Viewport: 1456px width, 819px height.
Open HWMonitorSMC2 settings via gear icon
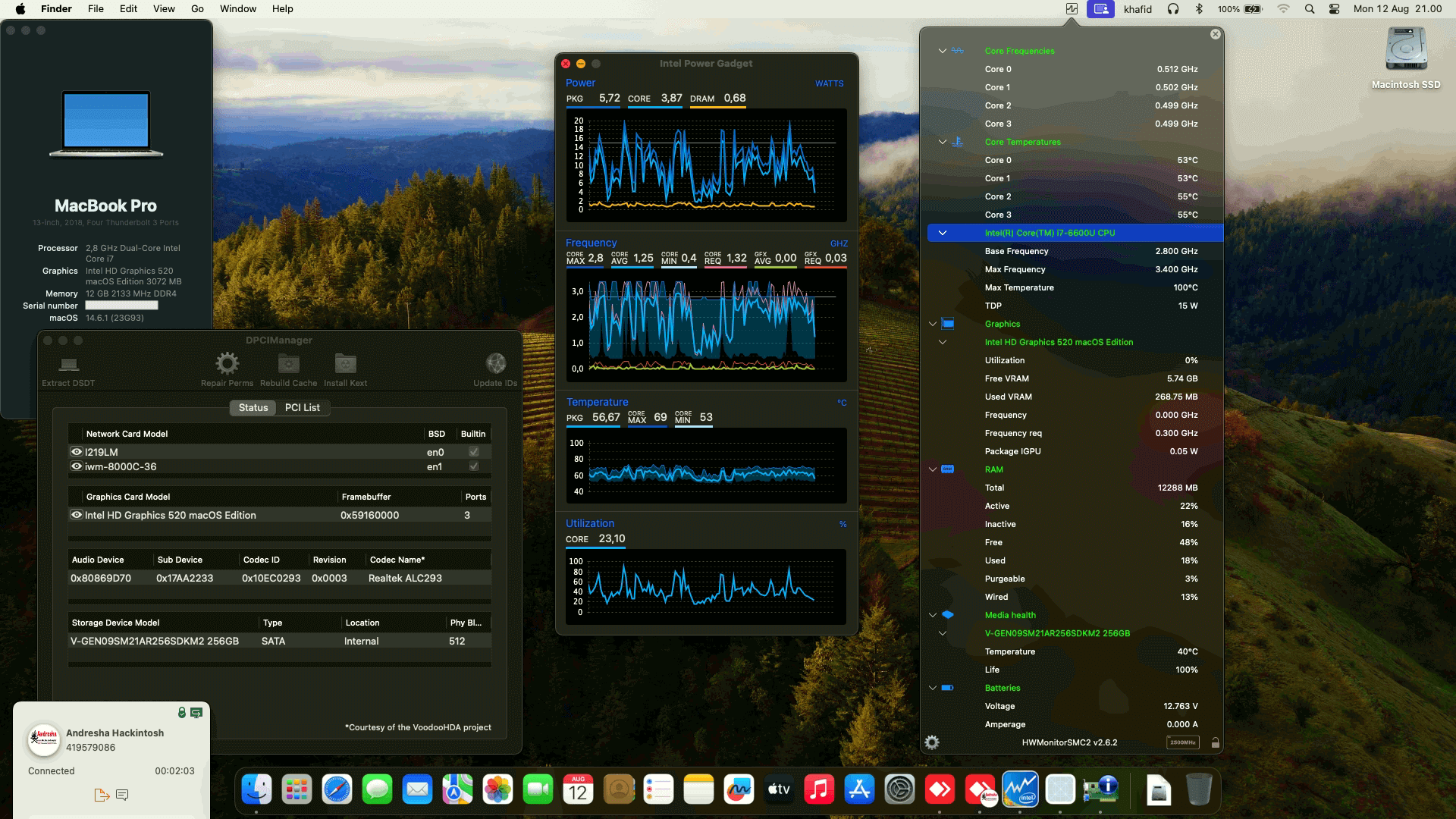point(932,742)
